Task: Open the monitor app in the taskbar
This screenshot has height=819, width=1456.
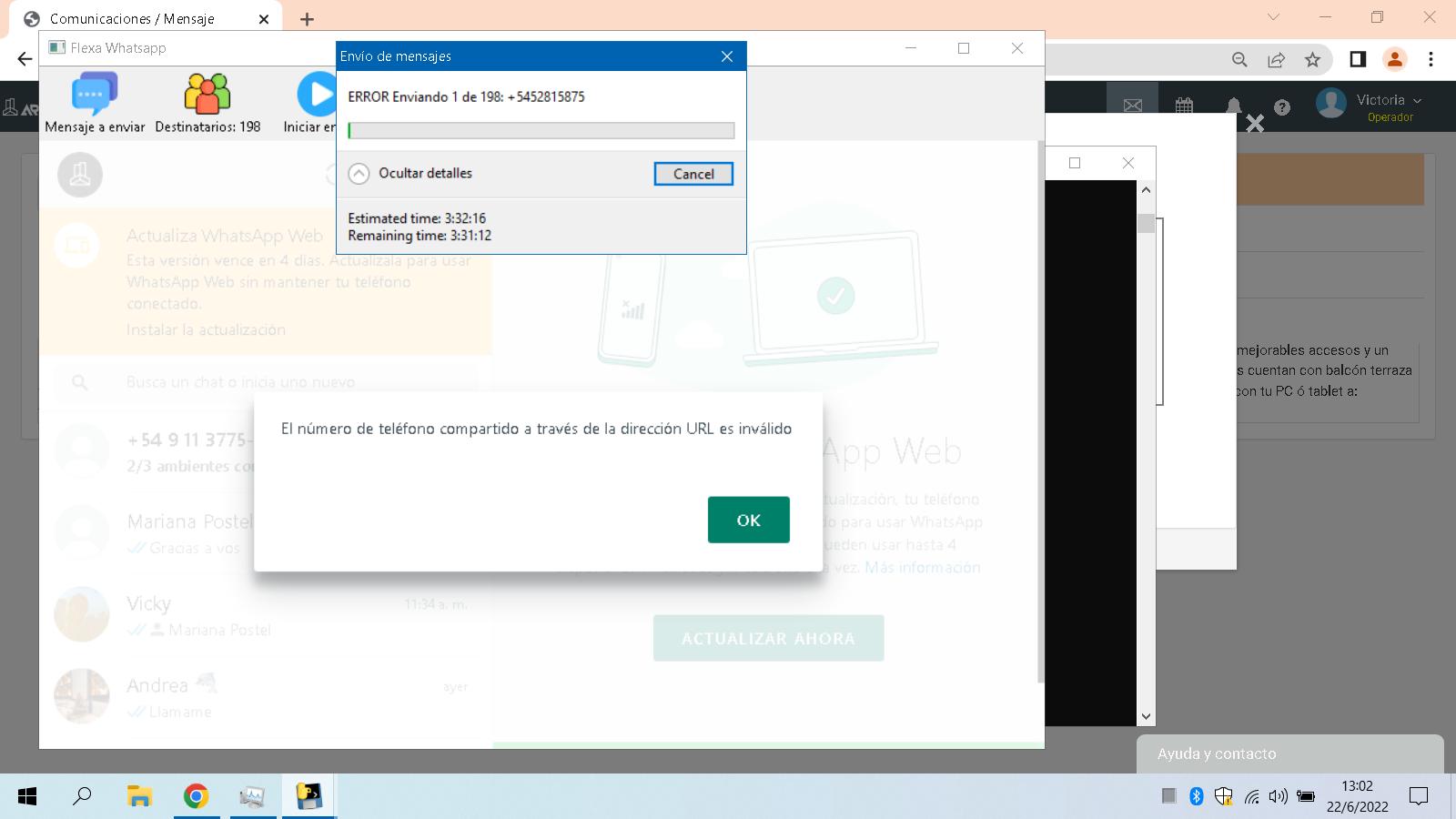Action: 252,796
